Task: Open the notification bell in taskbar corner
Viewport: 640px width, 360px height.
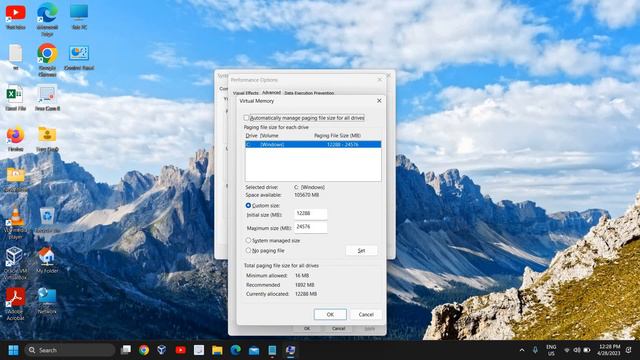Action: 629,350
